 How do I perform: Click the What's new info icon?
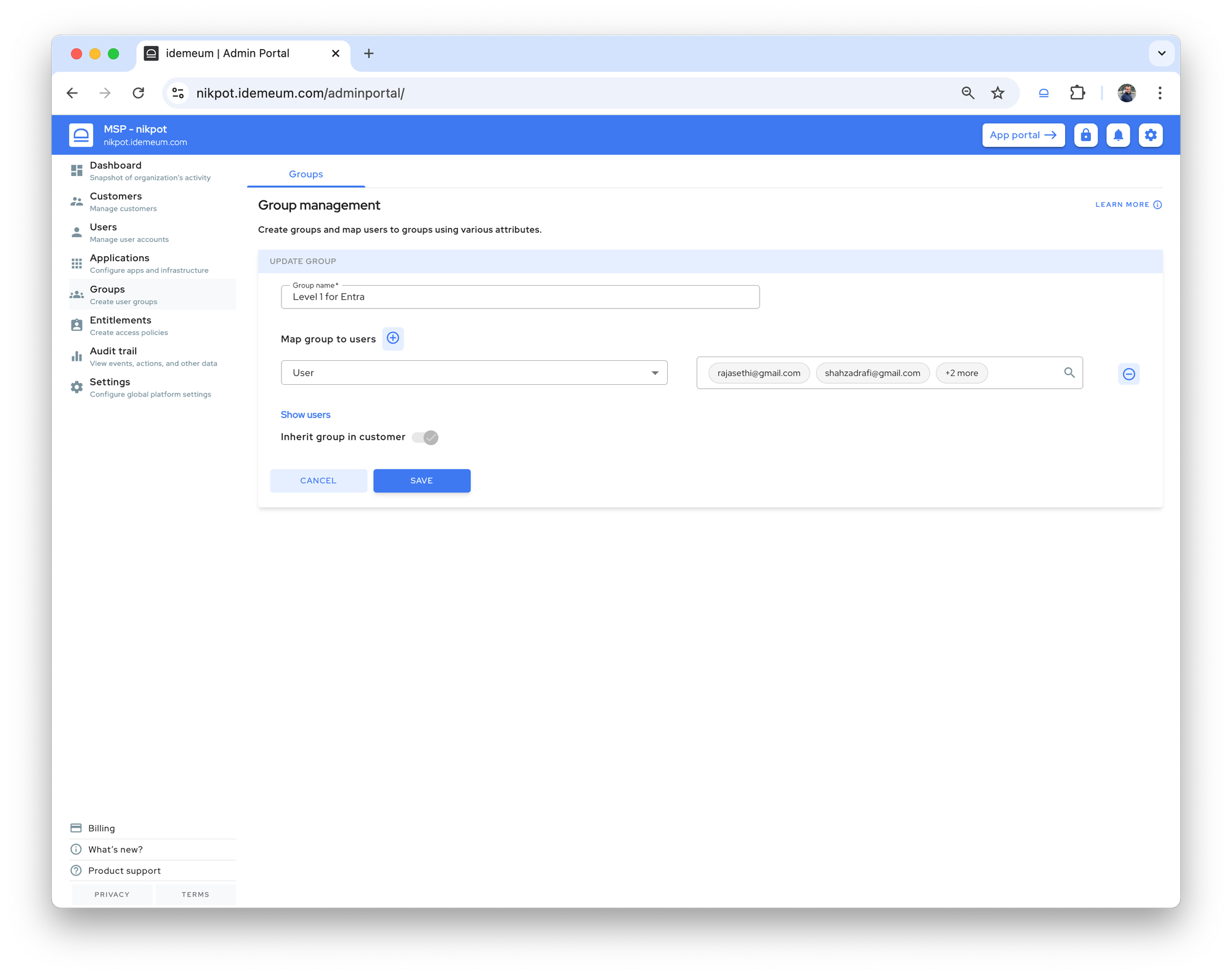[76, 849]
